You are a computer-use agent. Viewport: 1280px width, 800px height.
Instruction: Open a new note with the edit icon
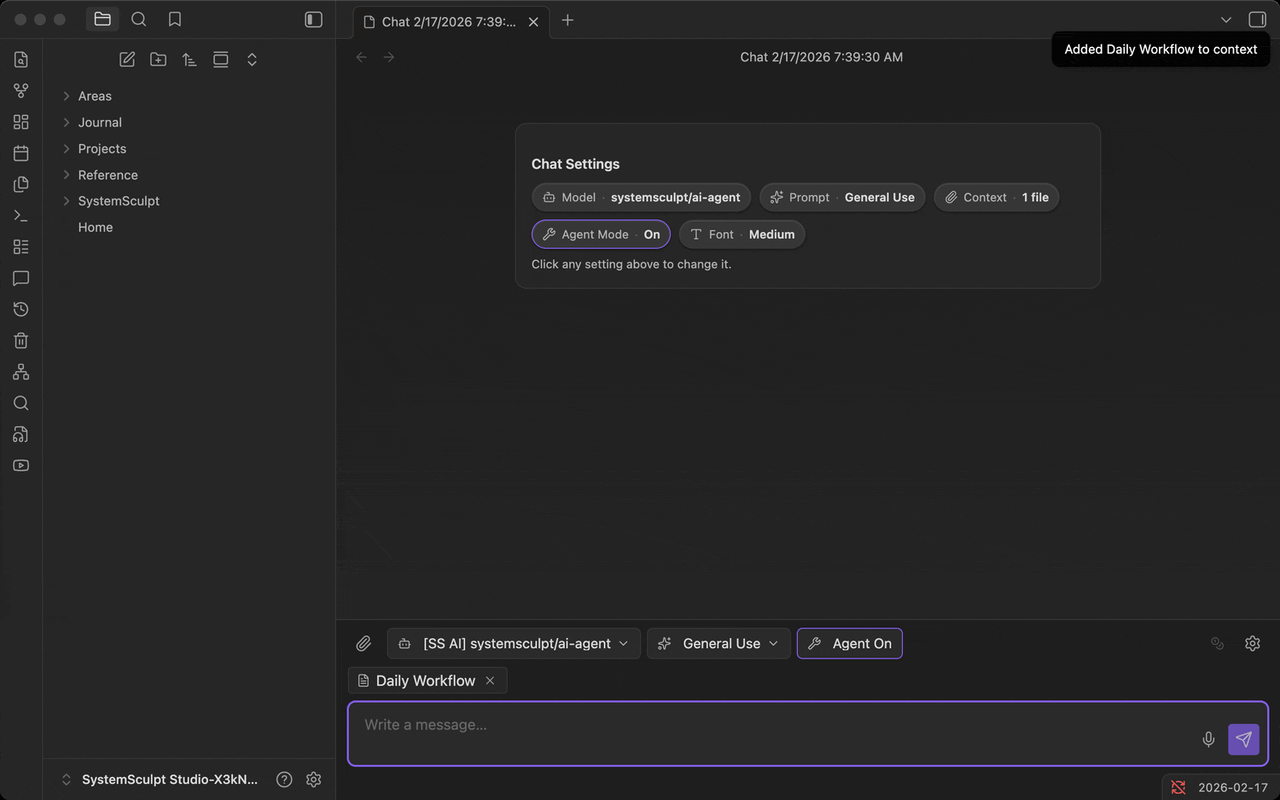coord(126,59)
